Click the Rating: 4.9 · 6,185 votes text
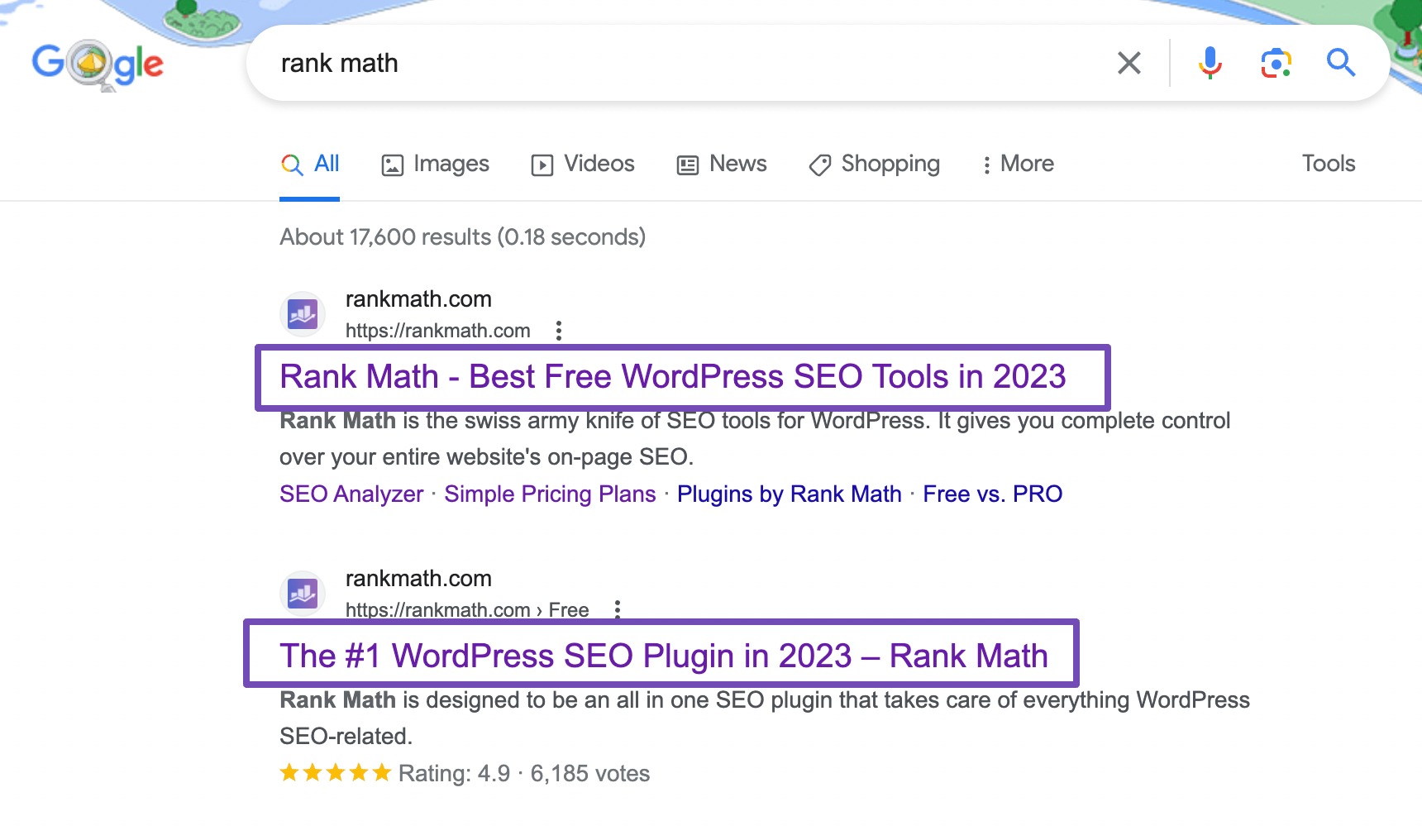The width and height of the screenshot is (1422, 840). [x=524, y=773]
